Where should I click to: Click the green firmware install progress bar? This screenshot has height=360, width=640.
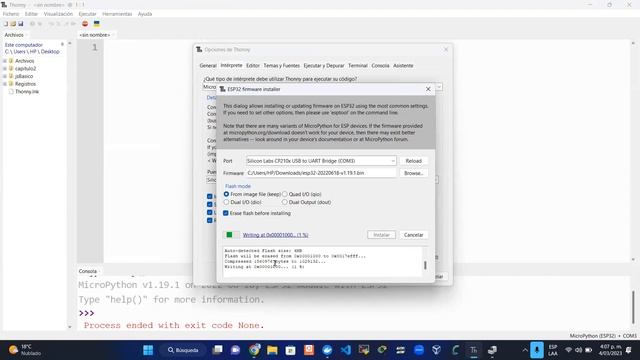pos(231,235)
